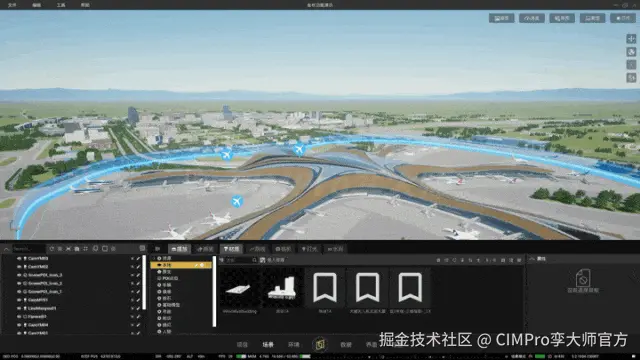
Task: Select the last bookmark thumbnail in the asset grid
Action: 410,288
